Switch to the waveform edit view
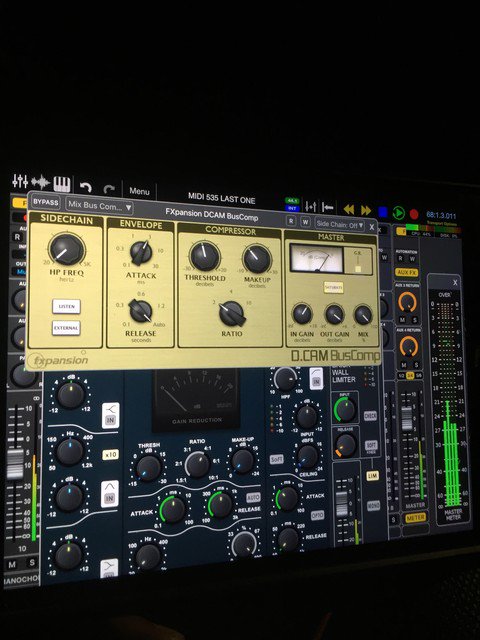 point(40,182)
